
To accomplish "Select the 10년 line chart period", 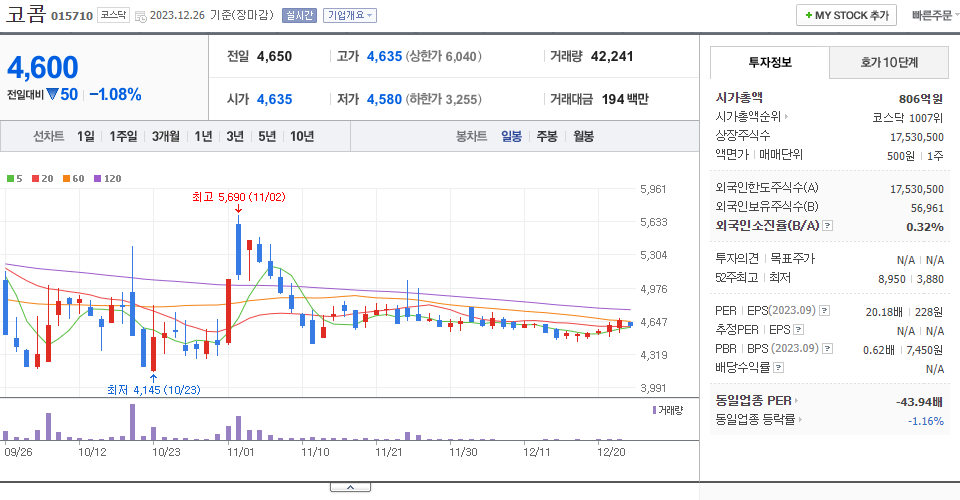I will click(x=302, y=136).
